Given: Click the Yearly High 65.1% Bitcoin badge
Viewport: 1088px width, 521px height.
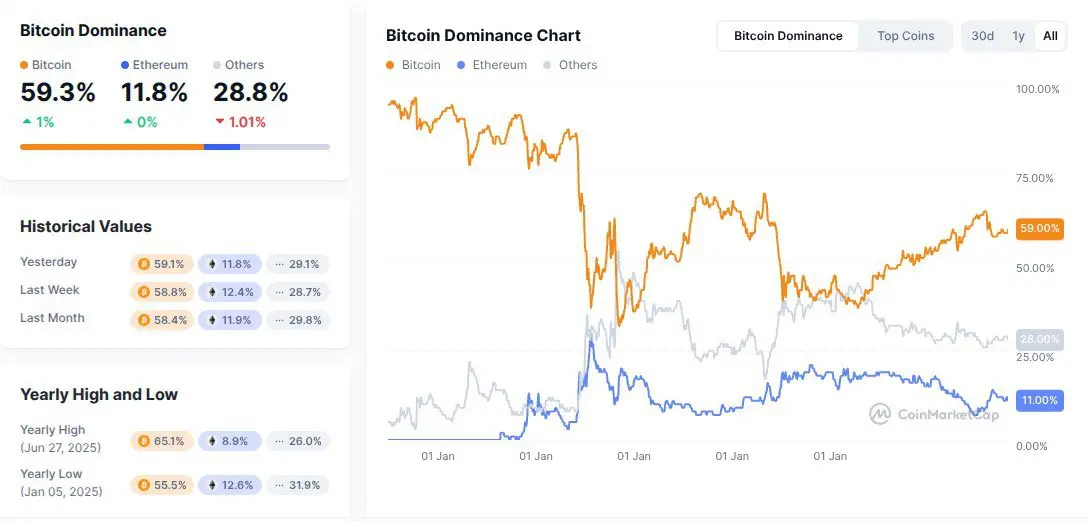Looking at the screenshot, I should point(161,440).
